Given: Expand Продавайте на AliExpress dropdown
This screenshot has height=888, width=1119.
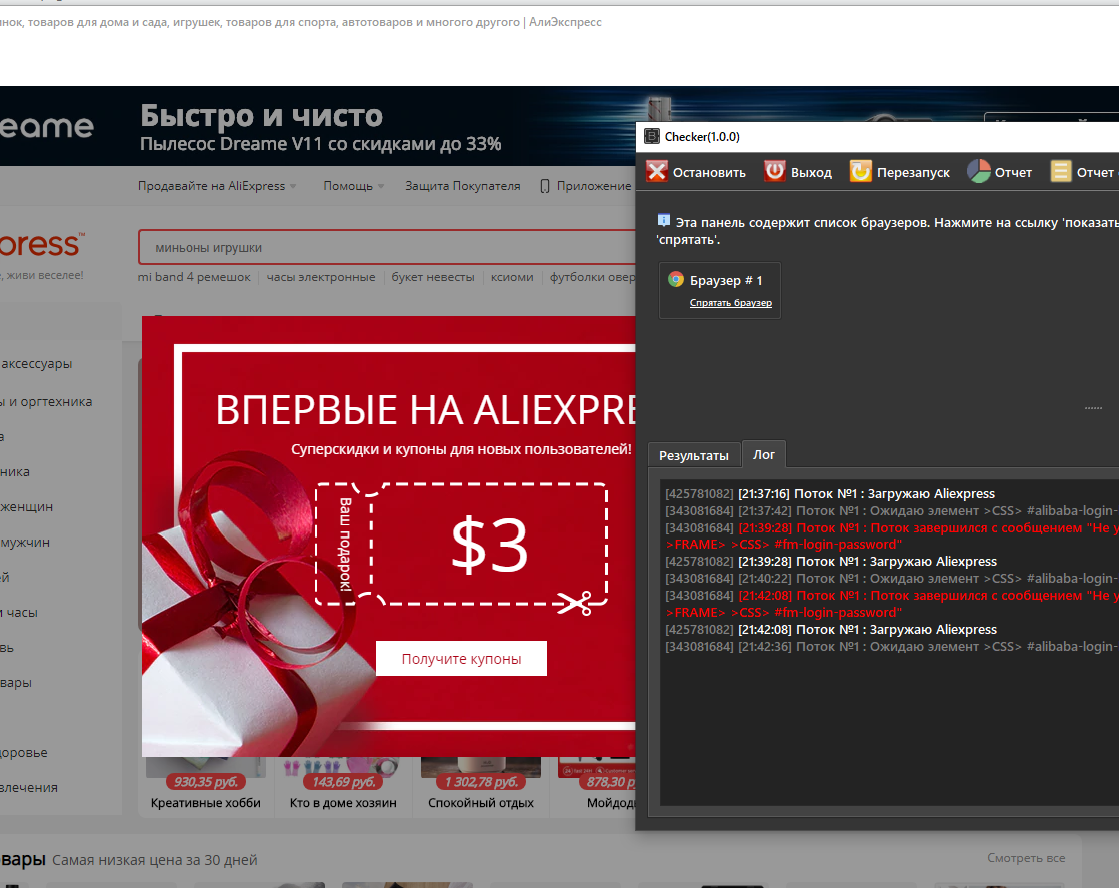Looking at the screenshot, I should [x=217, y=186].
